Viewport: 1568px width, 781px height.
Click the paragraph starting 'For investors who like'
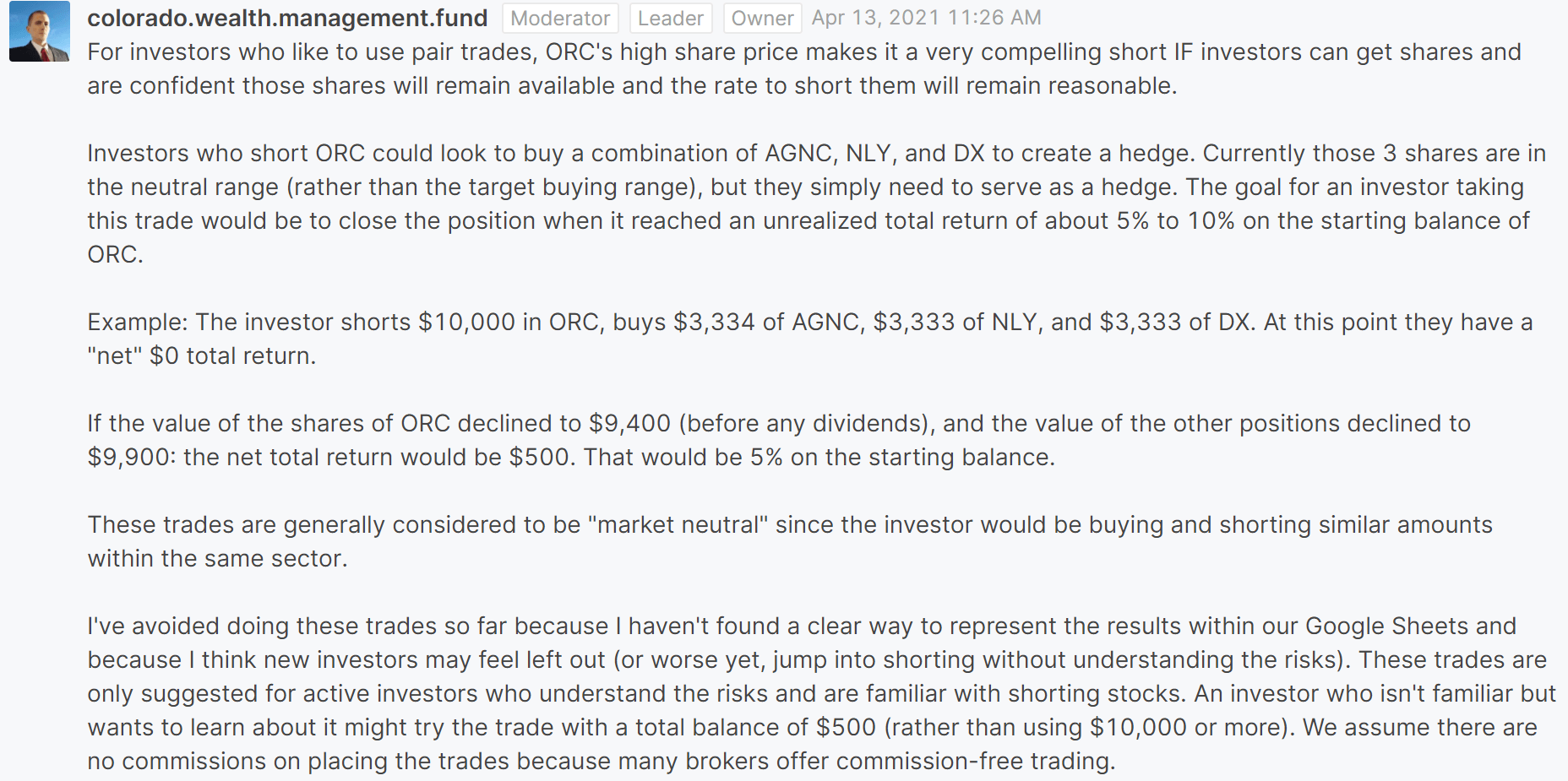(804, 68)
